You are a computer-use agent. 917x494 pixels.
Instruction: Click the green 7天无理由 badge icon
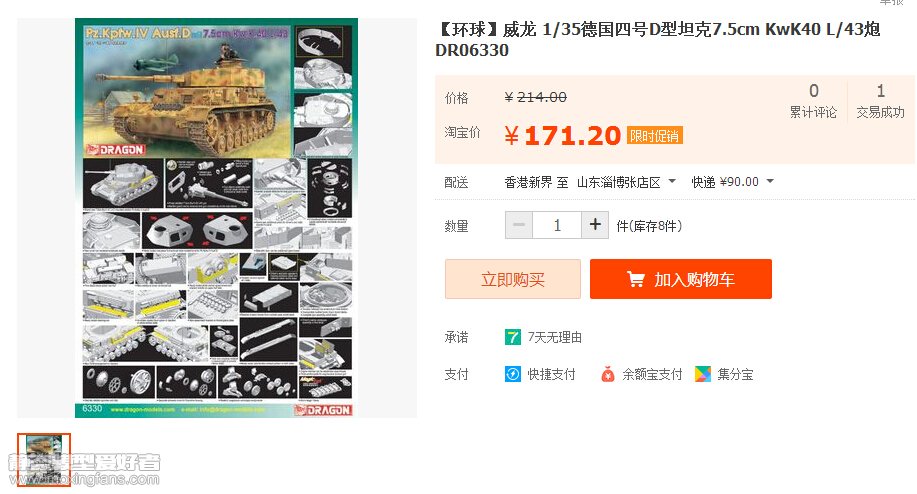(512, 337)
